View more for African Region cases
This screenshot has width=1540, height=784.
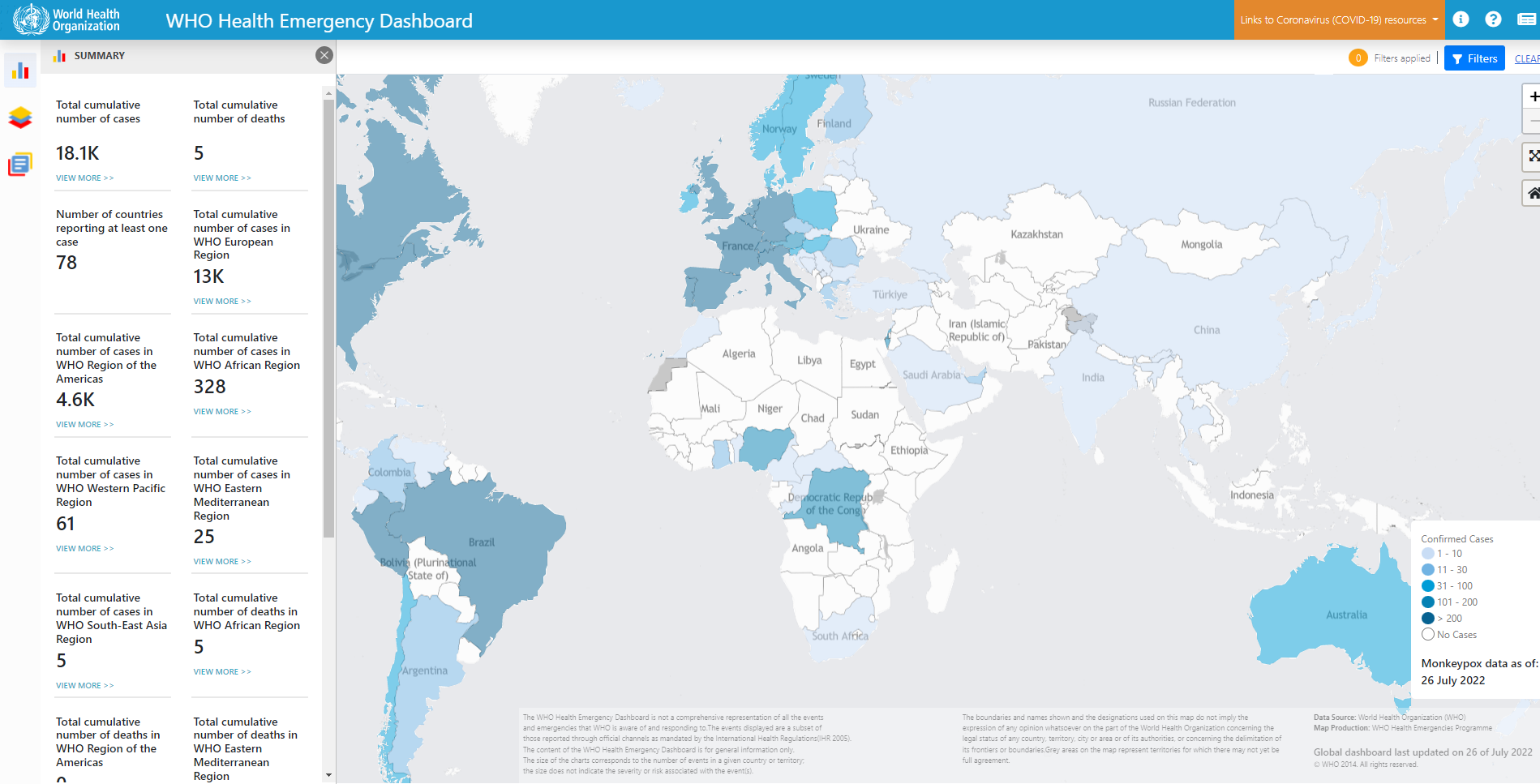[221, 412]
